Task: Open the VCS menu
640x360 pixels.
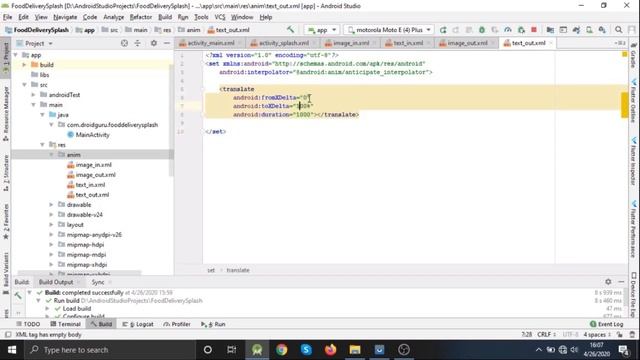Action: [220, 17]
